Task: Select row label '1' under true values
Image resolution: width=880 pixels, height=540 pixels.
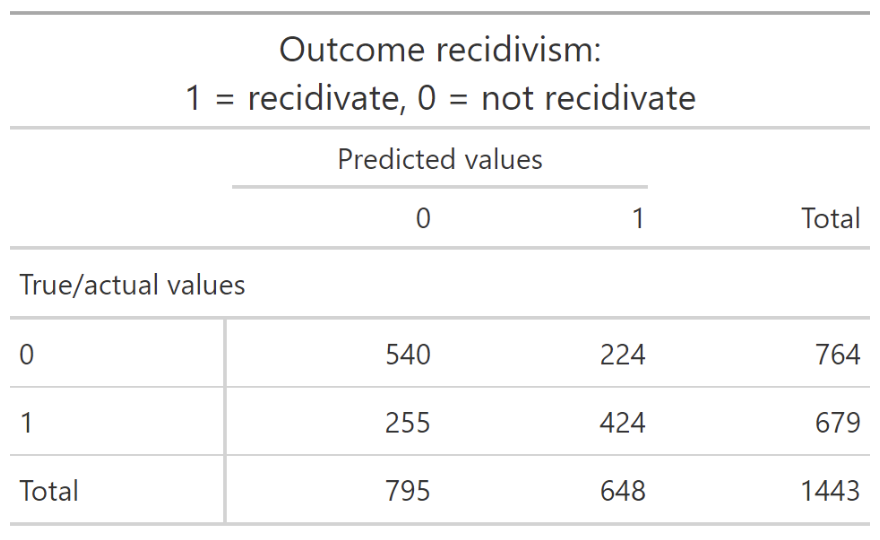Action: [26, 422]
